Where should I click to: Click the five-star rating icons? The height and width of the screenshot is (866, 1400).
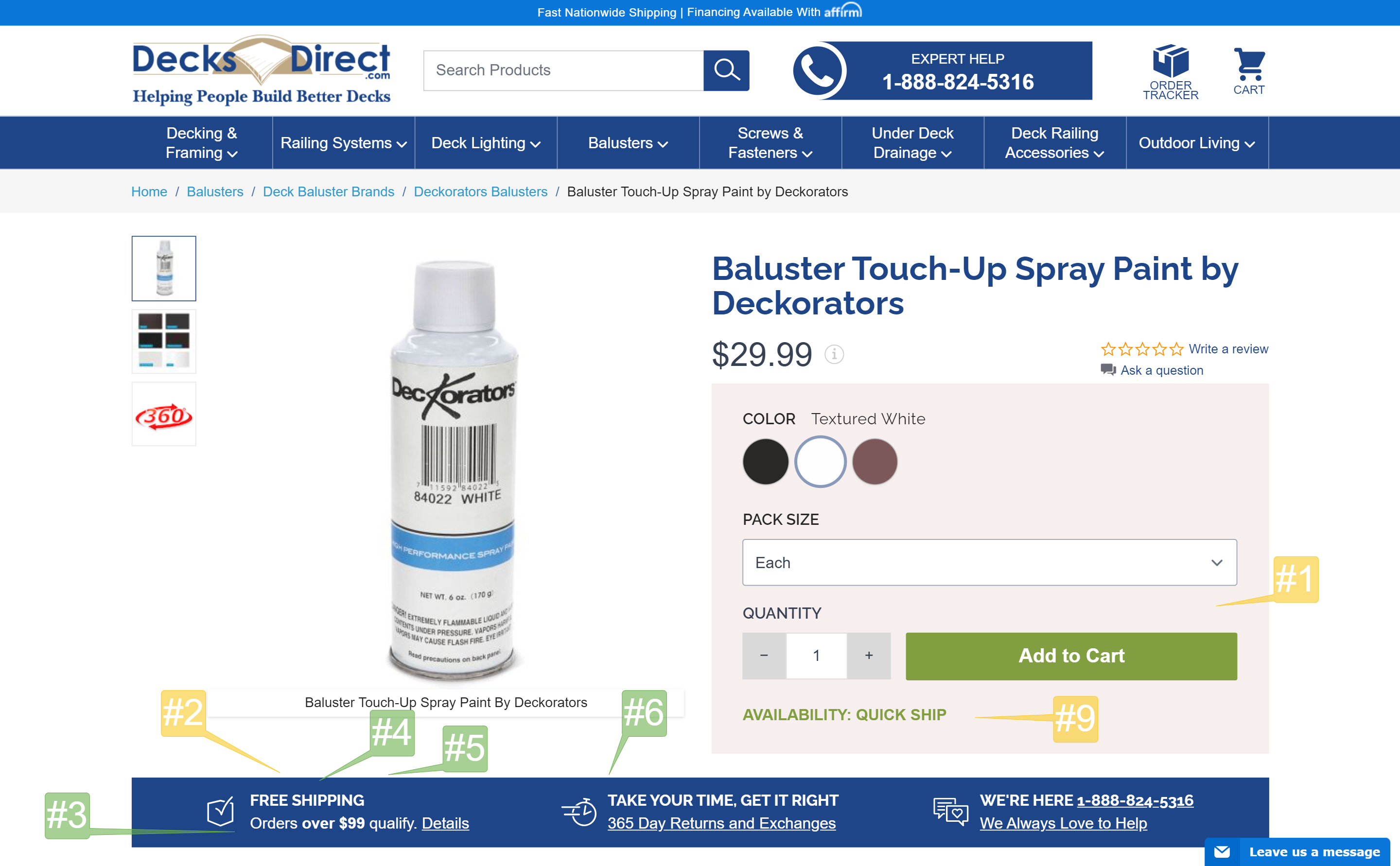click(x=1142, y=349)
